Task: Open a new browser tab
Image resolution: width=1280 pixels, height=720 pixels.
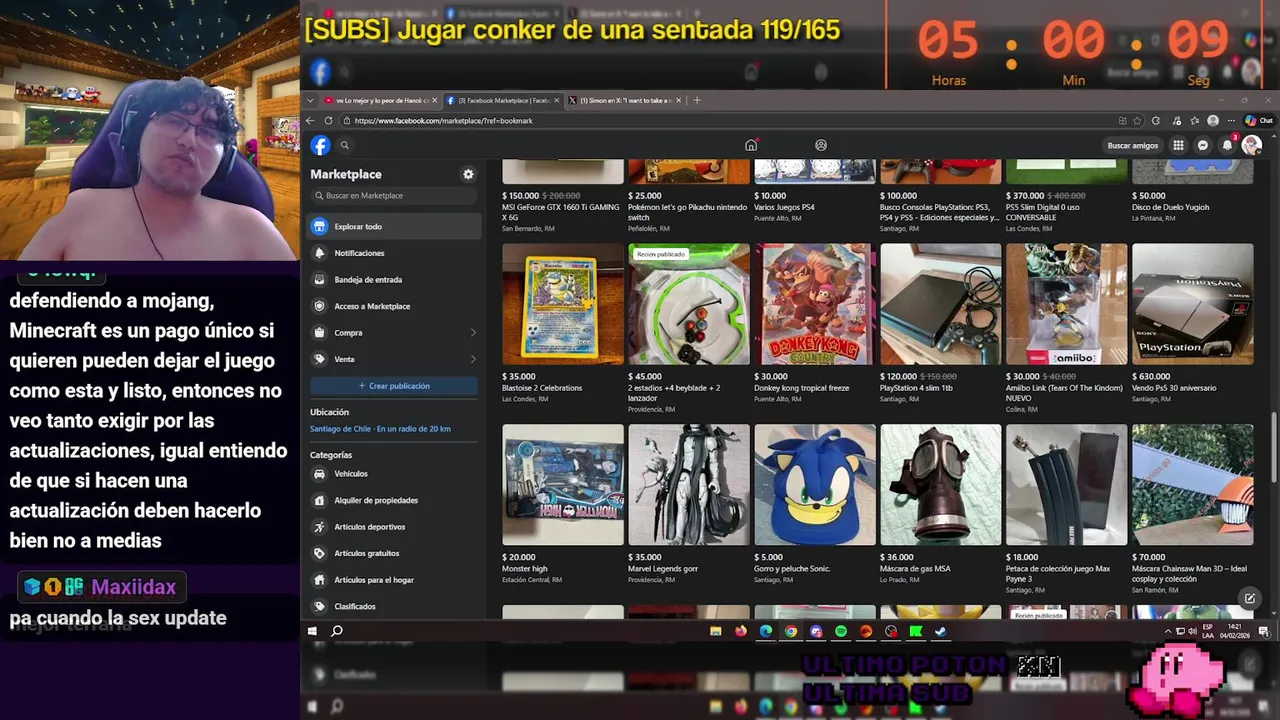Action: click(697, 100)
